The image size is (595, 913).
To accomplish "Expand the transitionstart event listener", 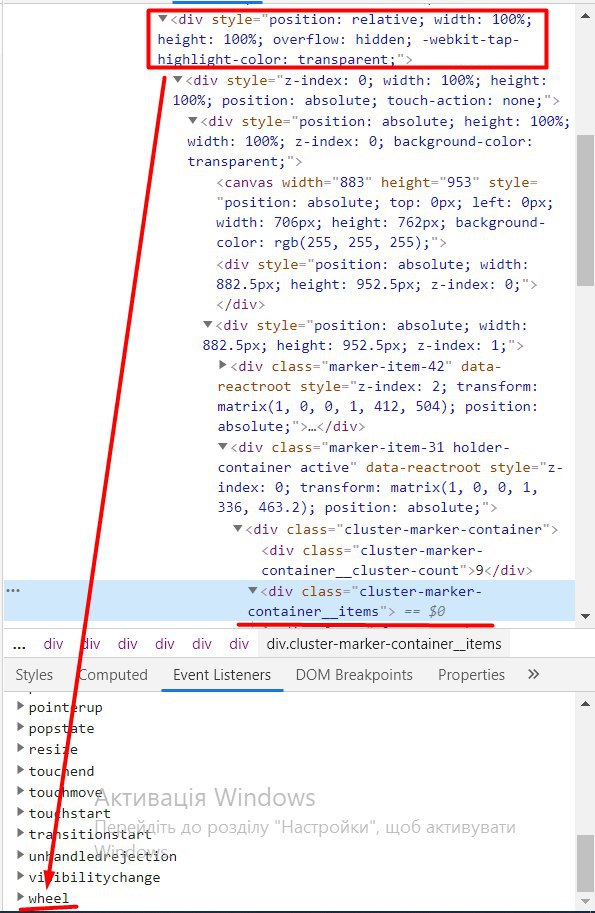I will 20,833.
